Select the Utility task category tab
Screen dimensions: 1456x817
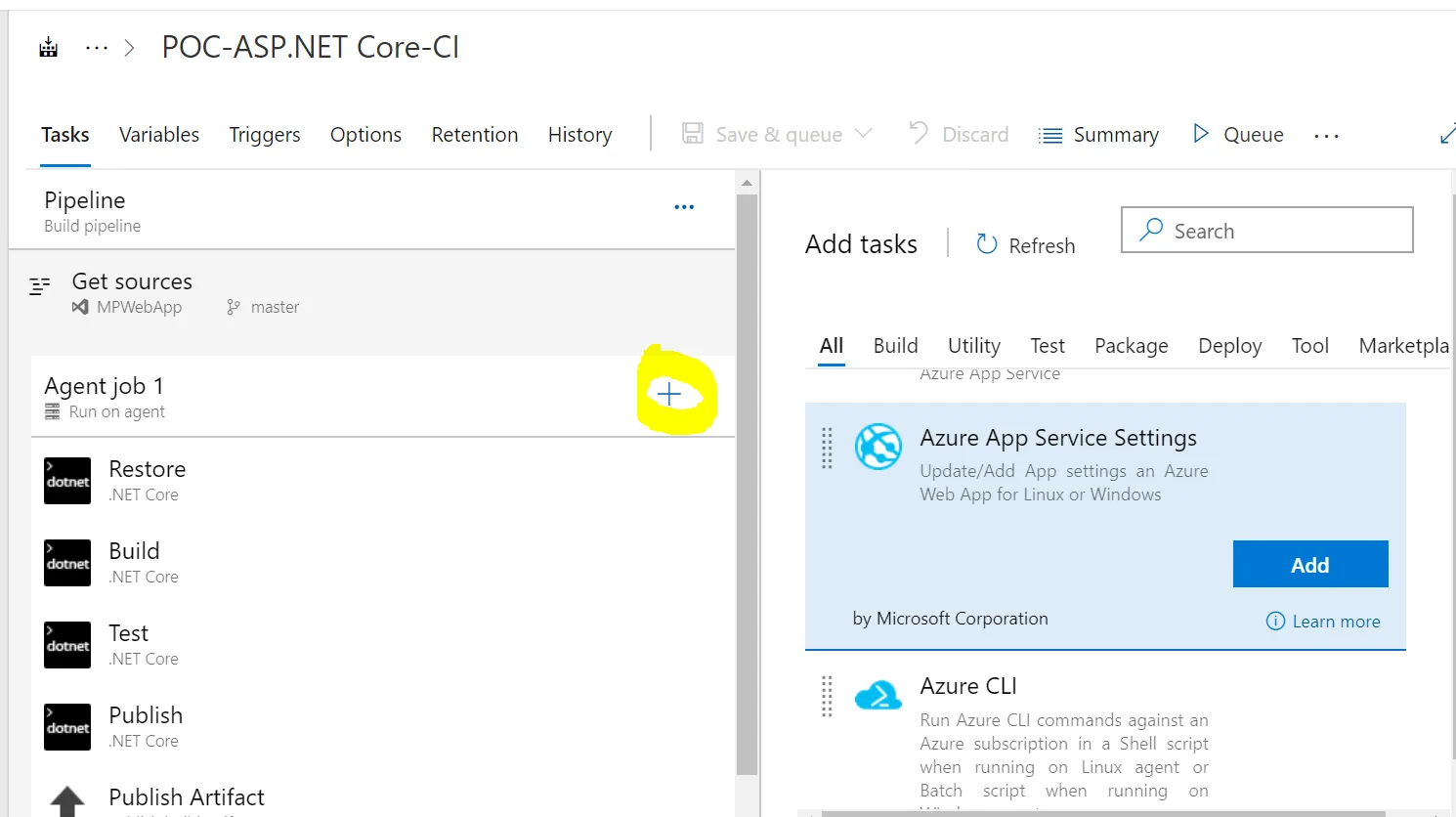(x=973, y=346)
